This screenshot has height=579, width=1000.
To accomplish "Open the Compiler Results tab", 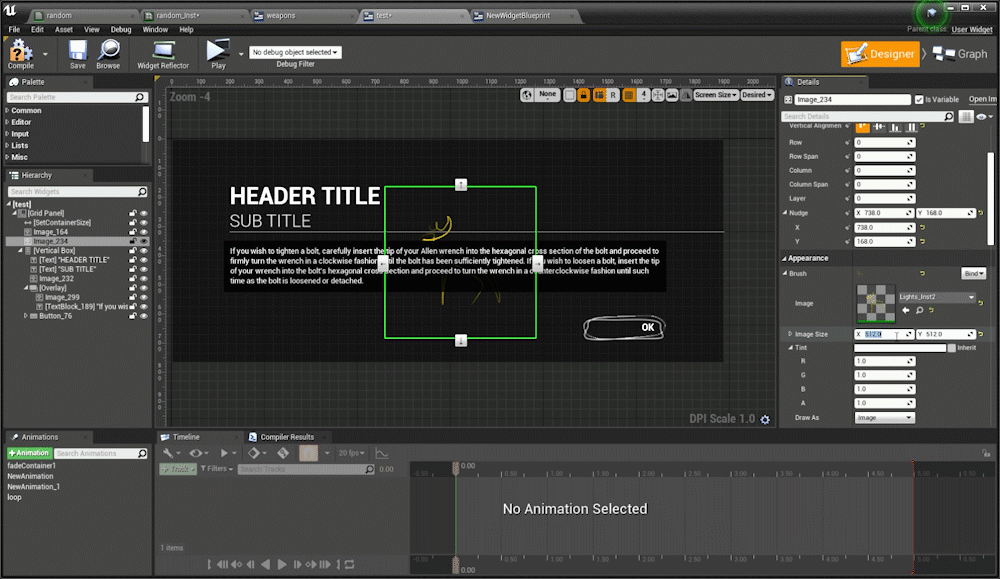I will (x=287, y=437).
